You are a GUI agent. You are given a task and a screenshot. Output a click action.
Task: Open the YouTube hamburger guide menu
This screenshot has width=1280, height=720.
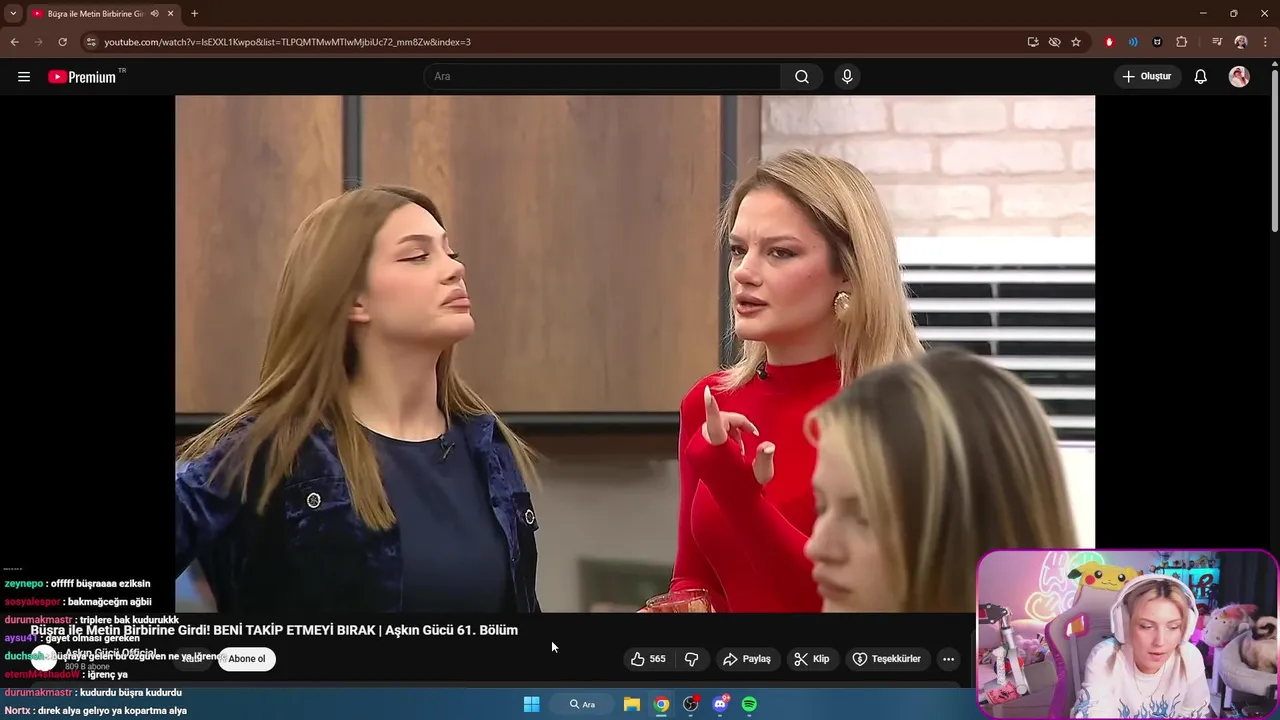[24, 77]
